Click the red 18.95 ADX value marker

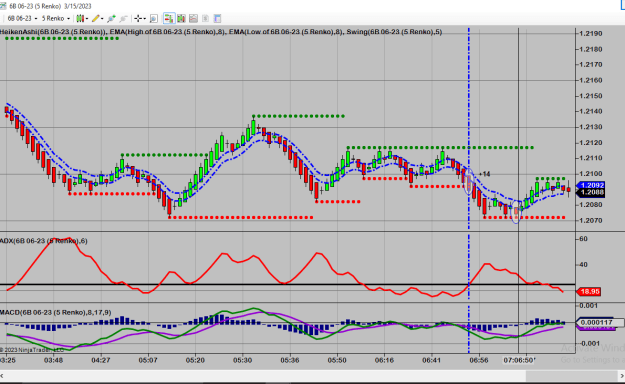(x=589, y=291)
